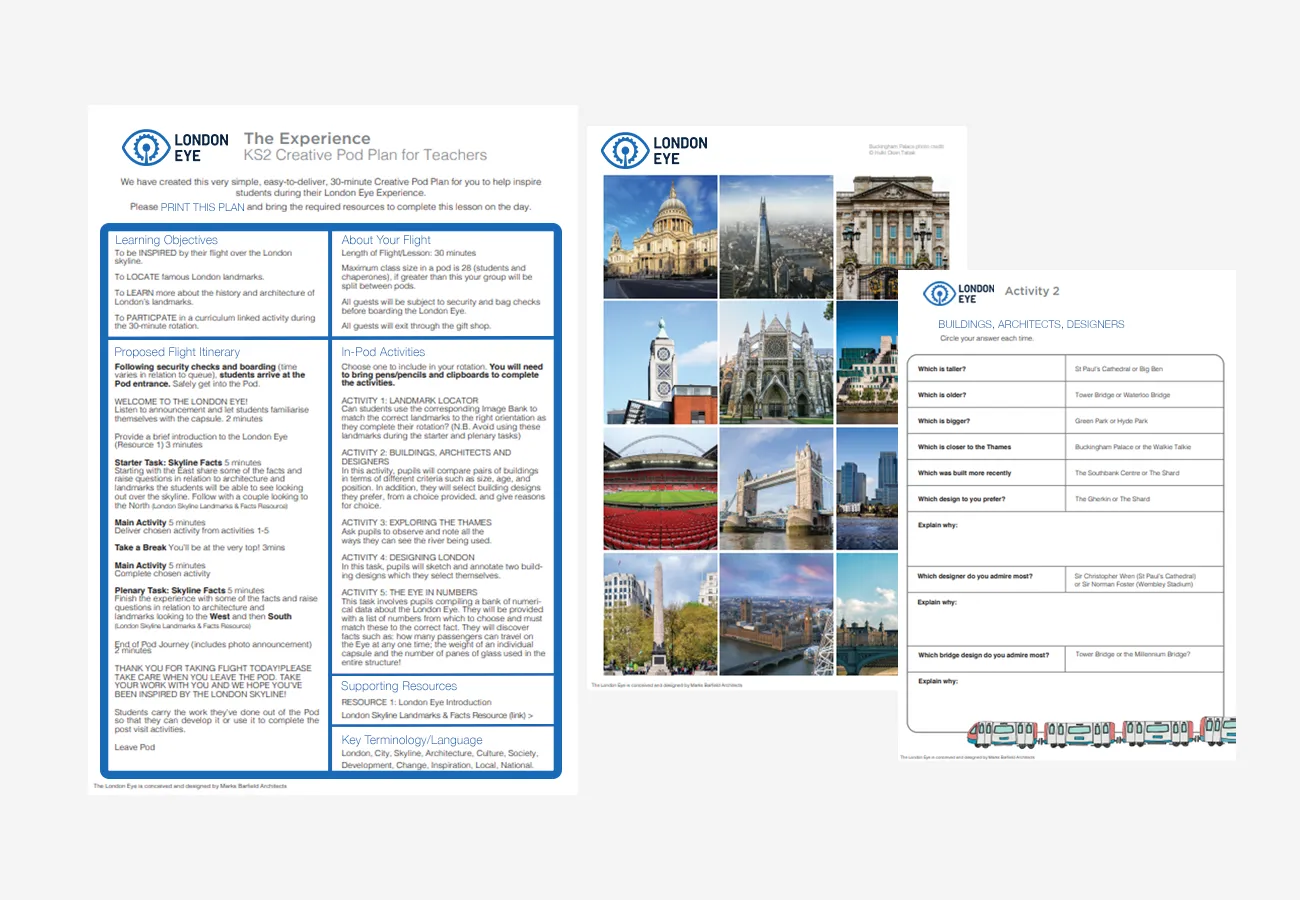Click the About Your Flight heading
1300x900 pixels.
pyautogui.click(x=386, y=240)
